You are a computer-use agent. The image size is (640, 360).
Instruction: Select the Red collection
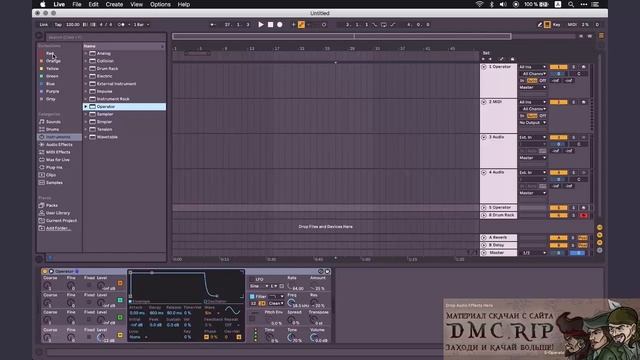[50, 53]
